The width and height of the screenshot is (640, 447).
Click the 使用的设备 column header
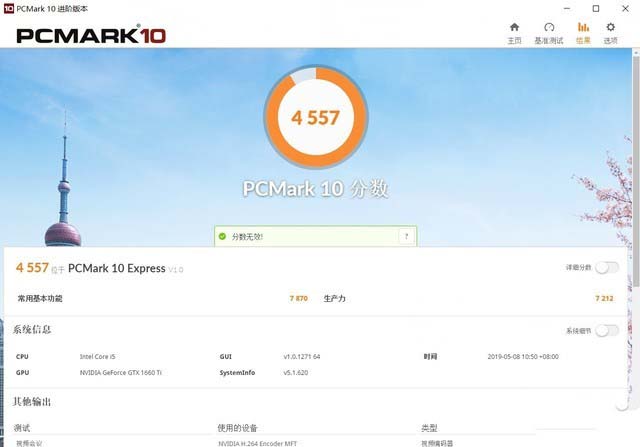point(237,428)
